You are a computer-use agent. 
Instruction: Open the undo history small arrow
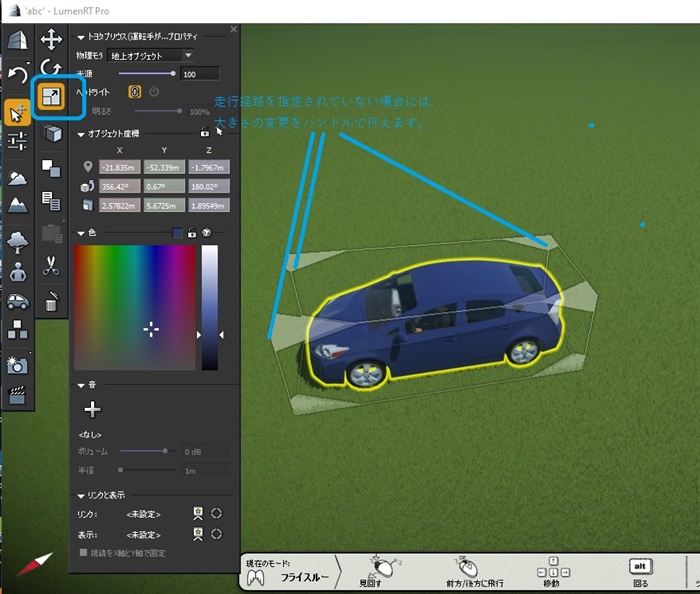pos(29,63)
